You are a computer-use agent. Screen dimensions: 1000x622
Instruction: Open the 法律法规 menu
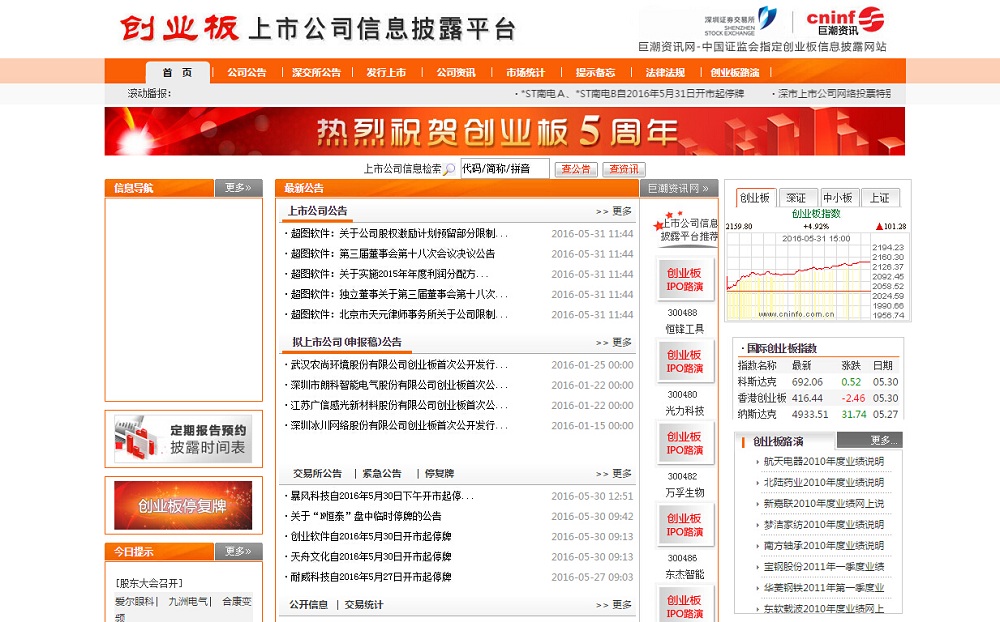coord(665,73)
